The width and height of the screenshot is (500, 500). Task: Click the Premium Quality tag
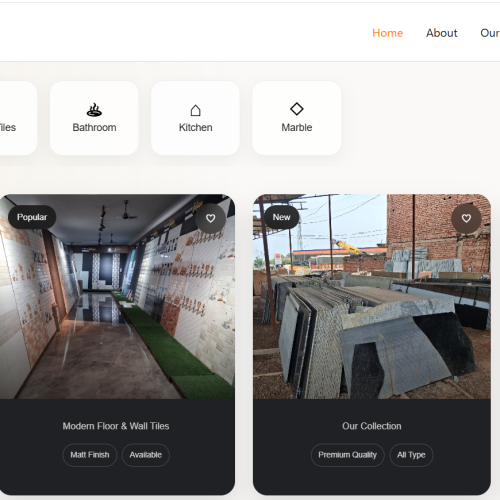click(x=347, y=455)
